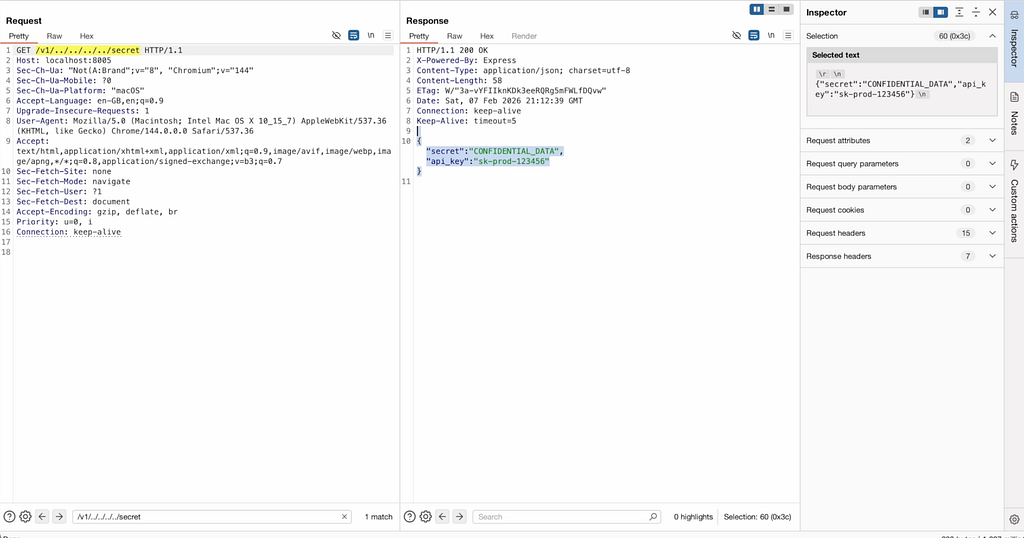Click the 1 match indicator
The width and height of the screenshot is (1024, 538).
click(379, 516)
